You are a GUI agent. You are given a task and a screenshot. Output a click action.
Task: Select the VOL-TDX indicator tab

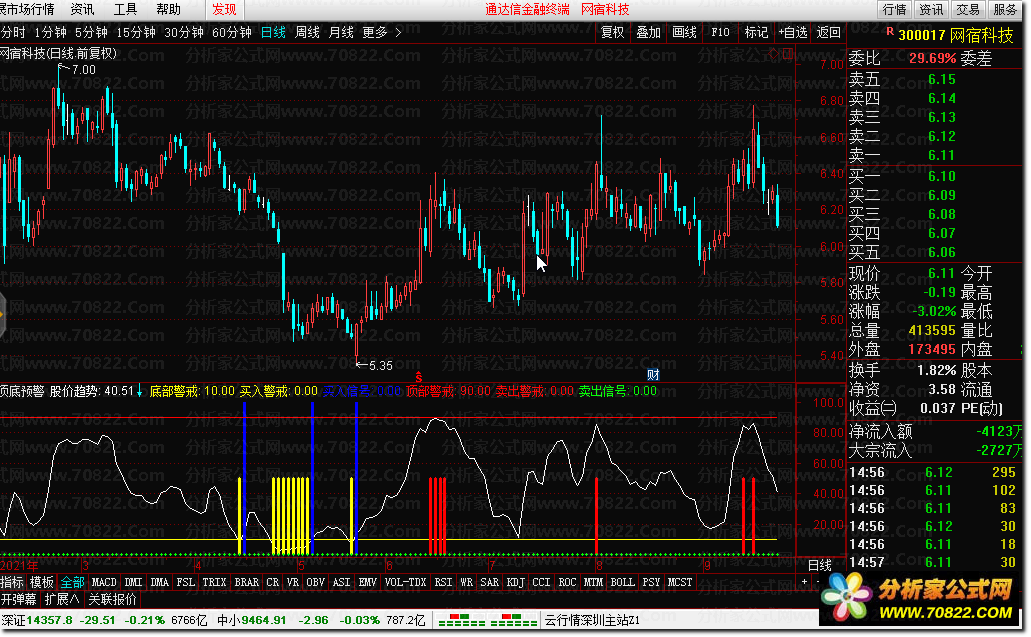pyautogui.click(x=406, y=582)
